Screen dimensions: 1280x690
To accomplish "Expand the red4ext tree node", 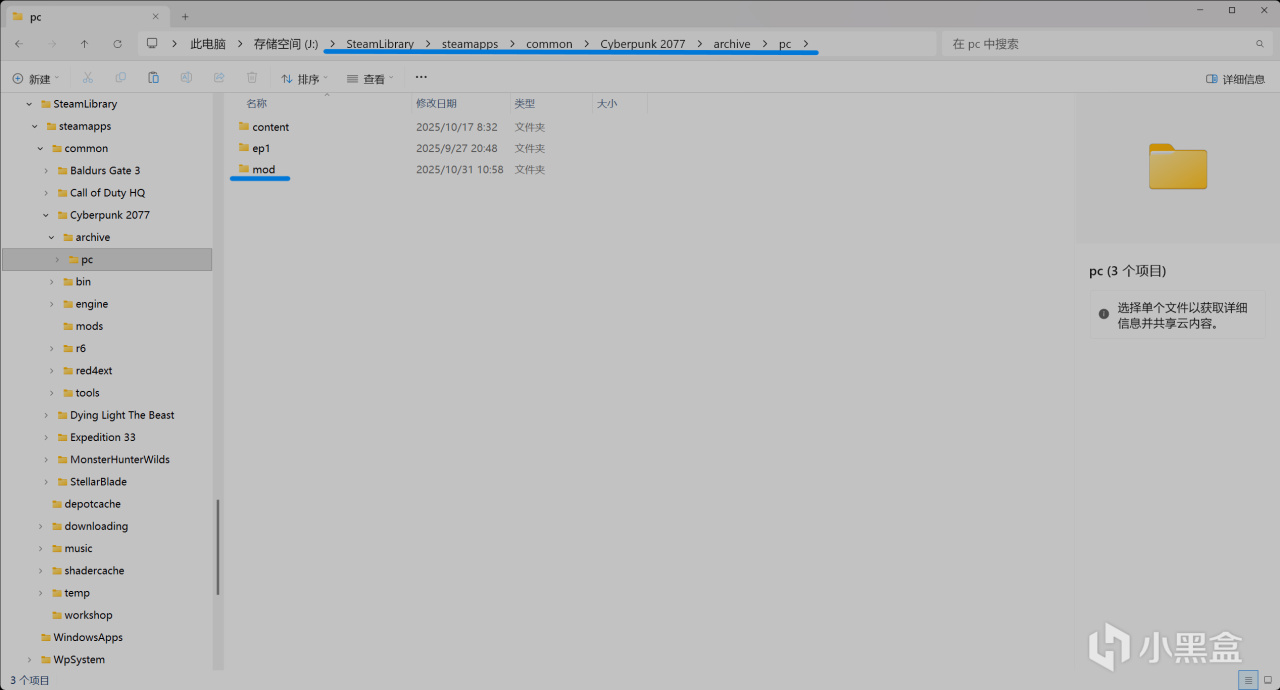I will point(52,371).
